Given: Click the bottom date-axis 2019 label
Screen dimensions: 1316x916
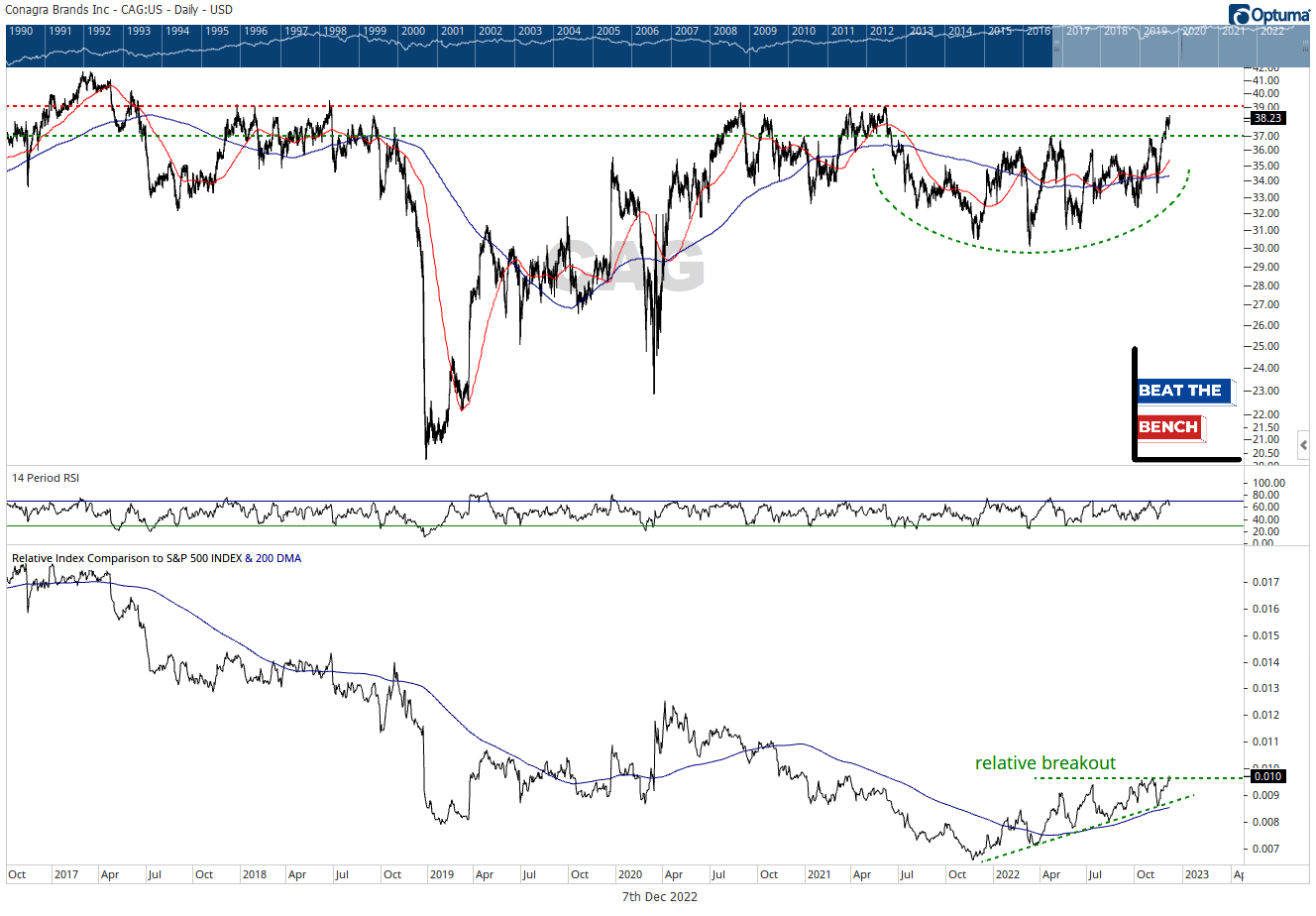Looking at the screenshot, I should pyautogui.click(x=442, y=874).
